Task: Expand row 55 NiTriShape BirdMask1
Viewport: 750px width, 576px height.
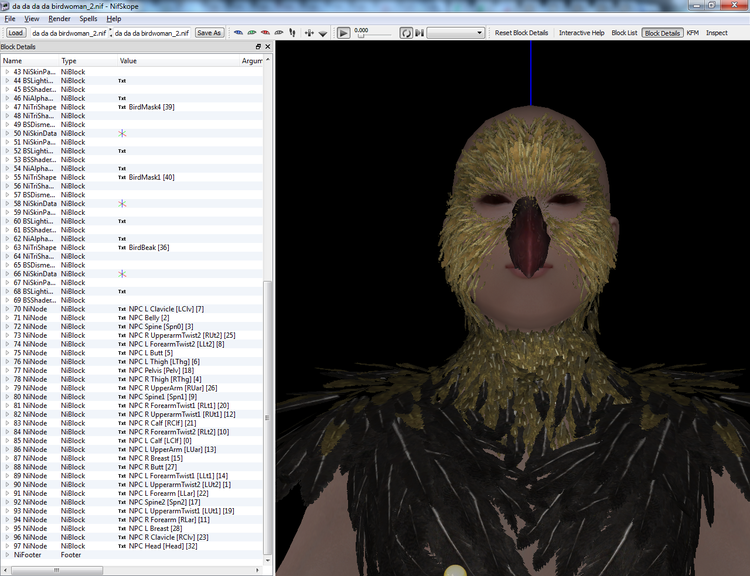Action: 7,177
